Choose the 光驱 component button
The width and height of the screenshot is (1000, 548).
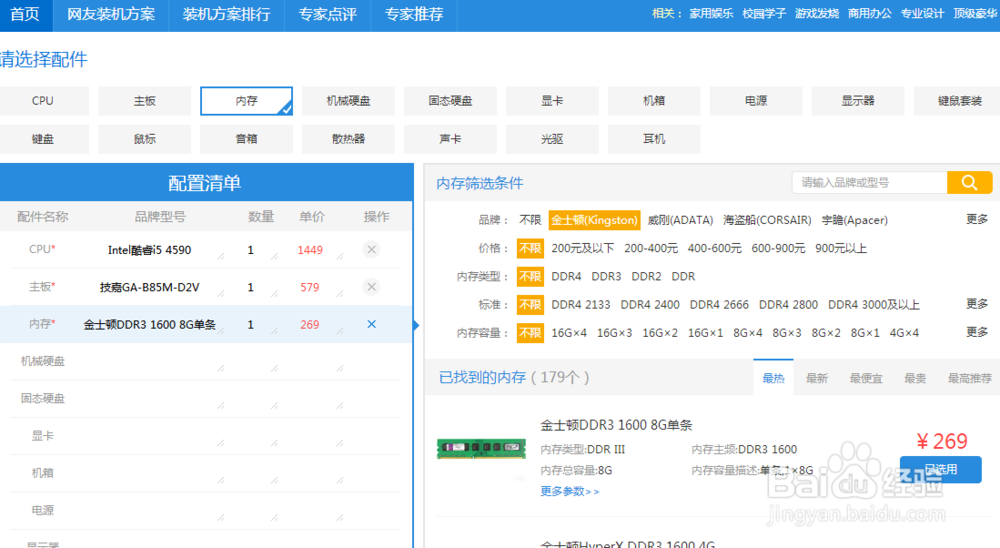click(x=552, y=139)
